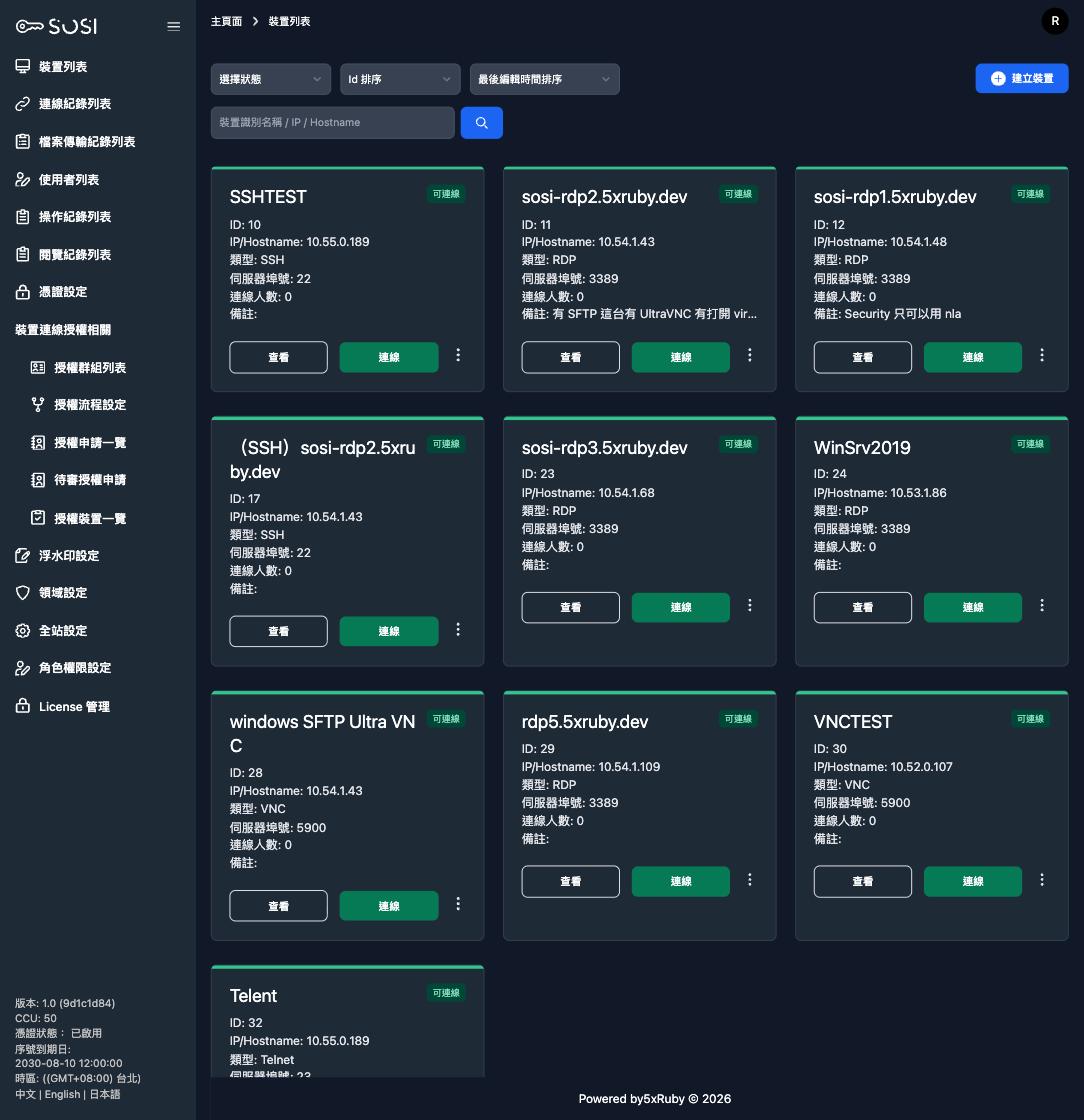1084x1120 pixels.
Task: Click 主頁面 breadcrumb link
Action: 226,21
